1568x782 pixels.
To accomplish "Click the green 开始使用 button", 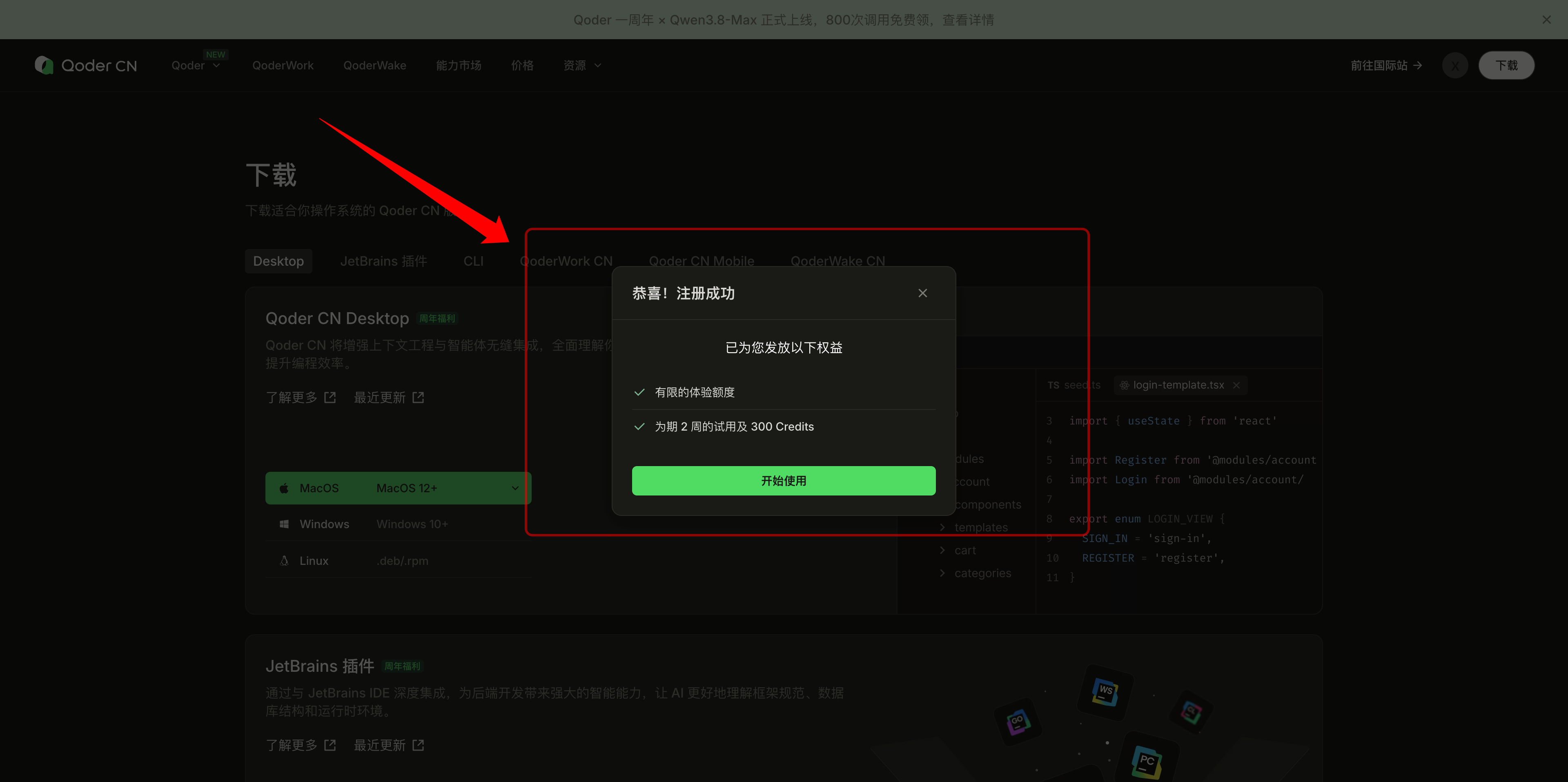I will (x=784, y=481).
